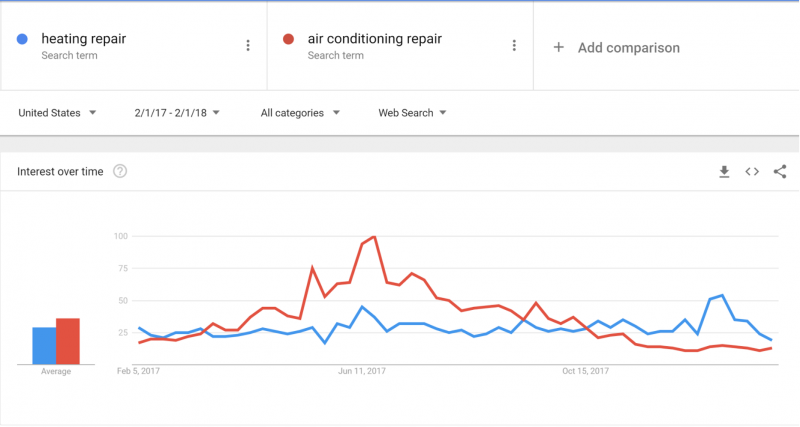800x427 pixels.
Task: Open air conditioning repair three-dot menu
Action: 514,45
